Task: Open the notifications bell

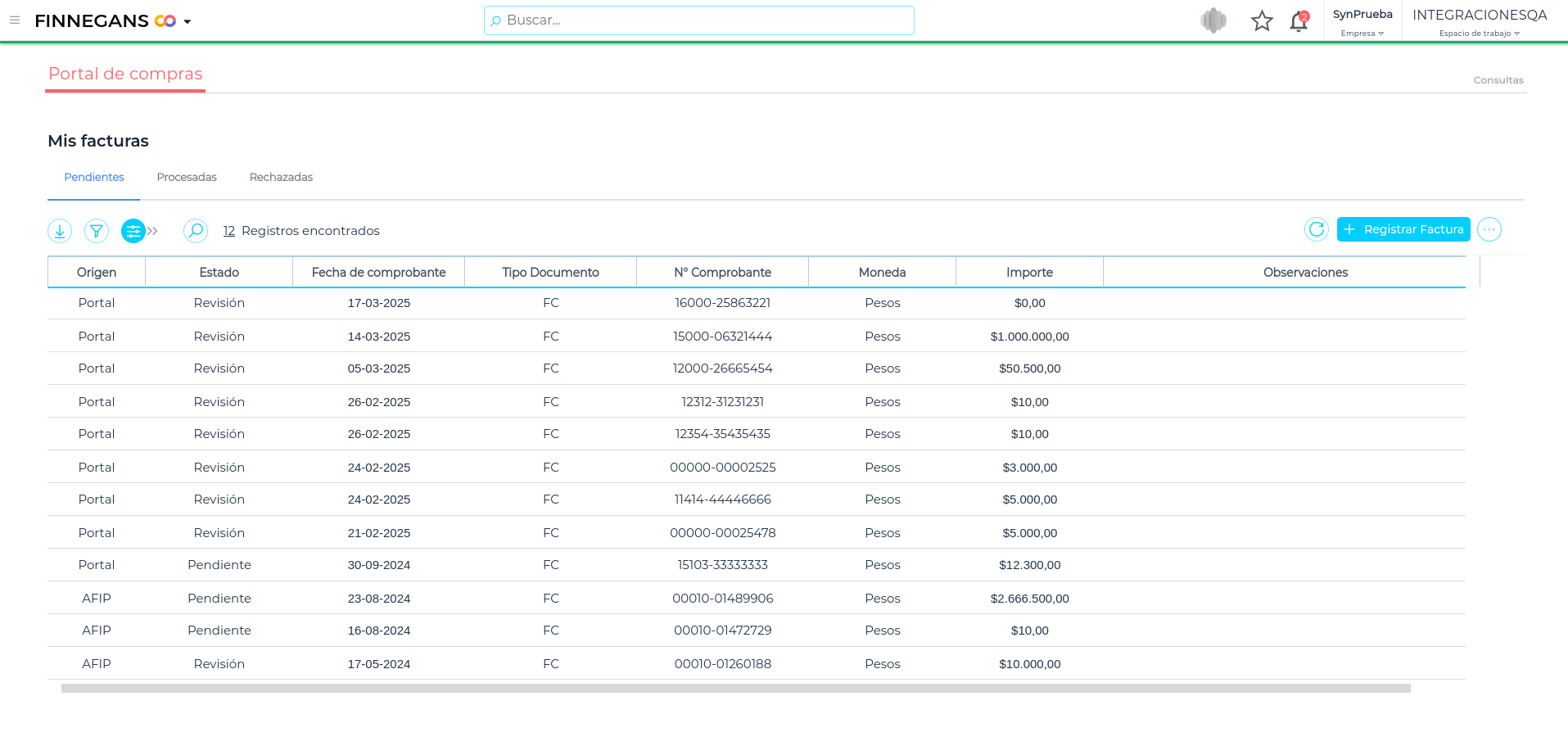Action: tap(1299, 21)
